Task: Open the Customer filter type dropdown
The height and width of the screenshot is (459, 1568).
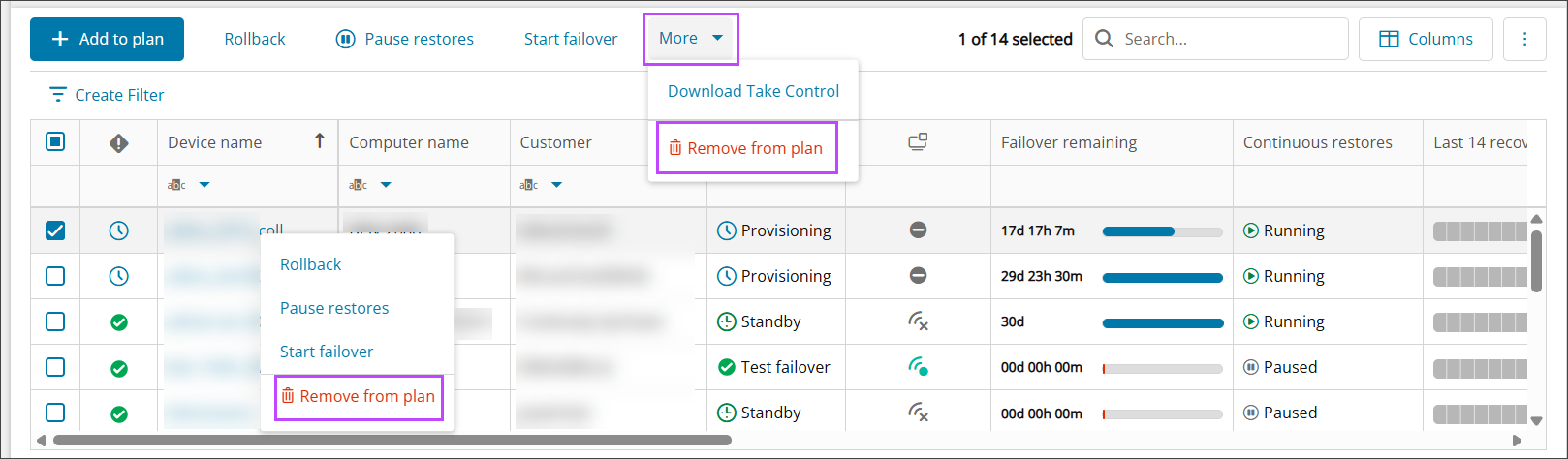Action: point(556,185)
